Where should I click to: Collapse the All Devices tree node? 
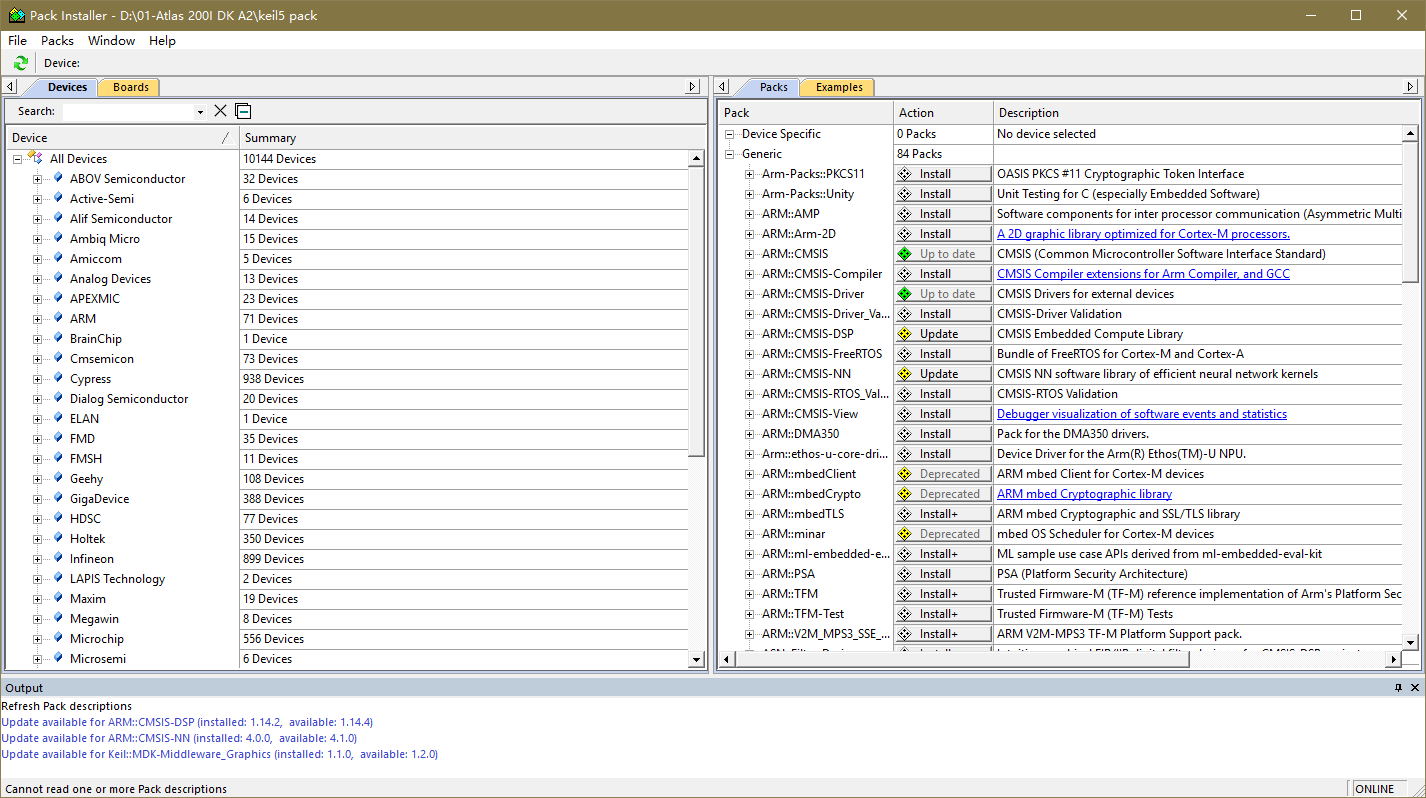17,158
